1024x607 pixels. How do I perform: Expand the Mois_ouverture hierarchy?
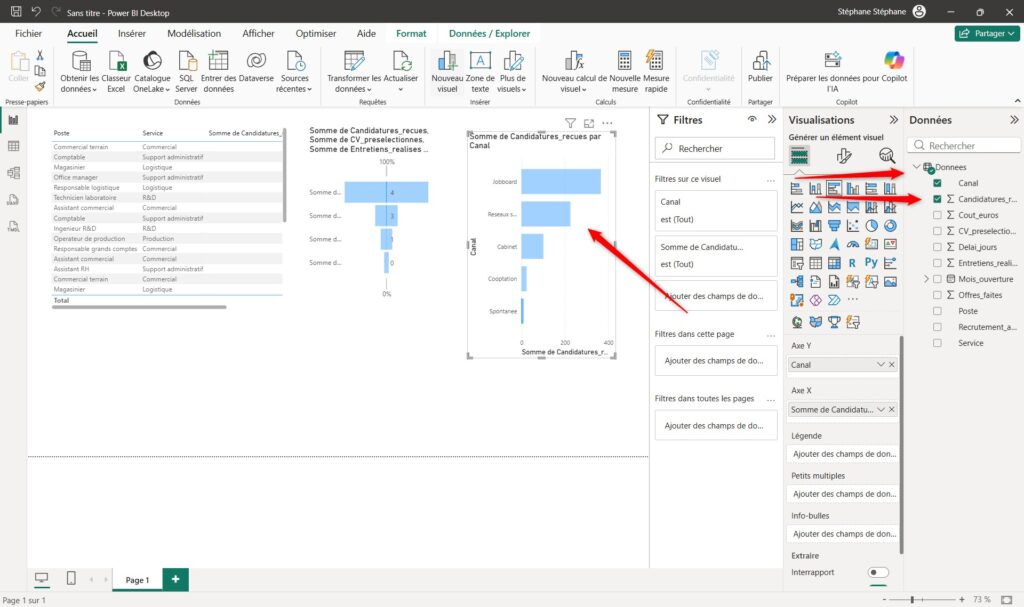tap(926, 279)
